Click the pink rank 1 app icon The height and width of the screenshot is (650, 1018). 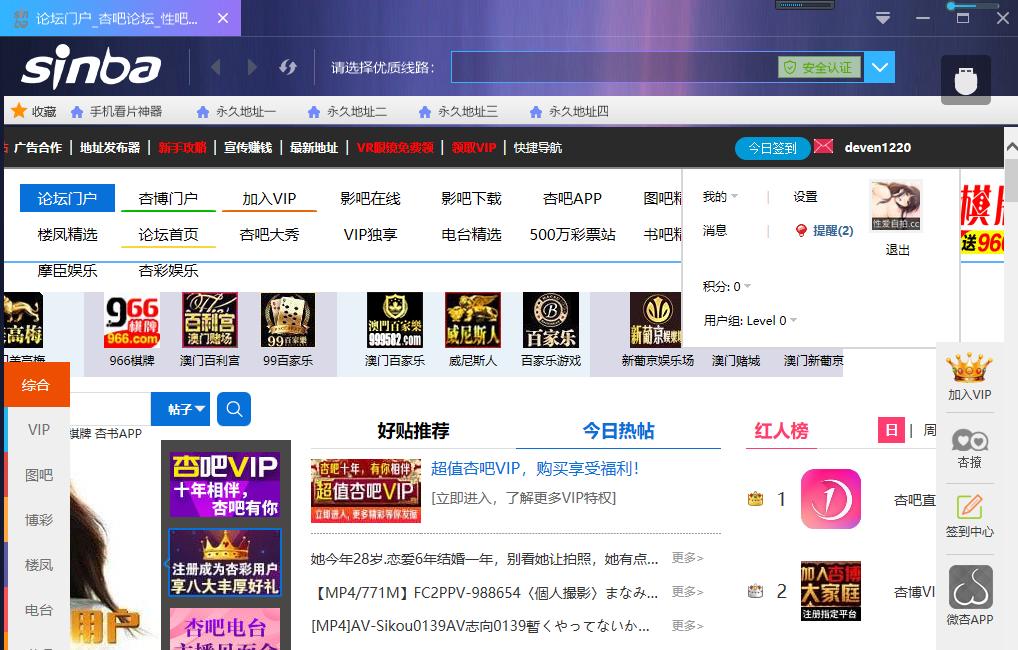point(830,499)
